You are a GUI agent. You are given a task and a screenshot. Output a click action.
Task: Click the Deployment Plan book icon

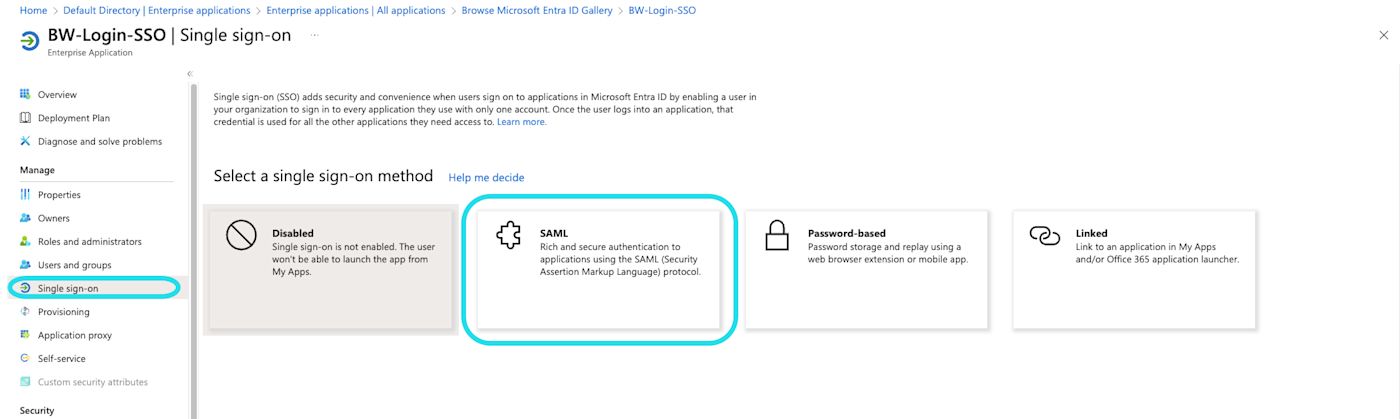(25, 118)
